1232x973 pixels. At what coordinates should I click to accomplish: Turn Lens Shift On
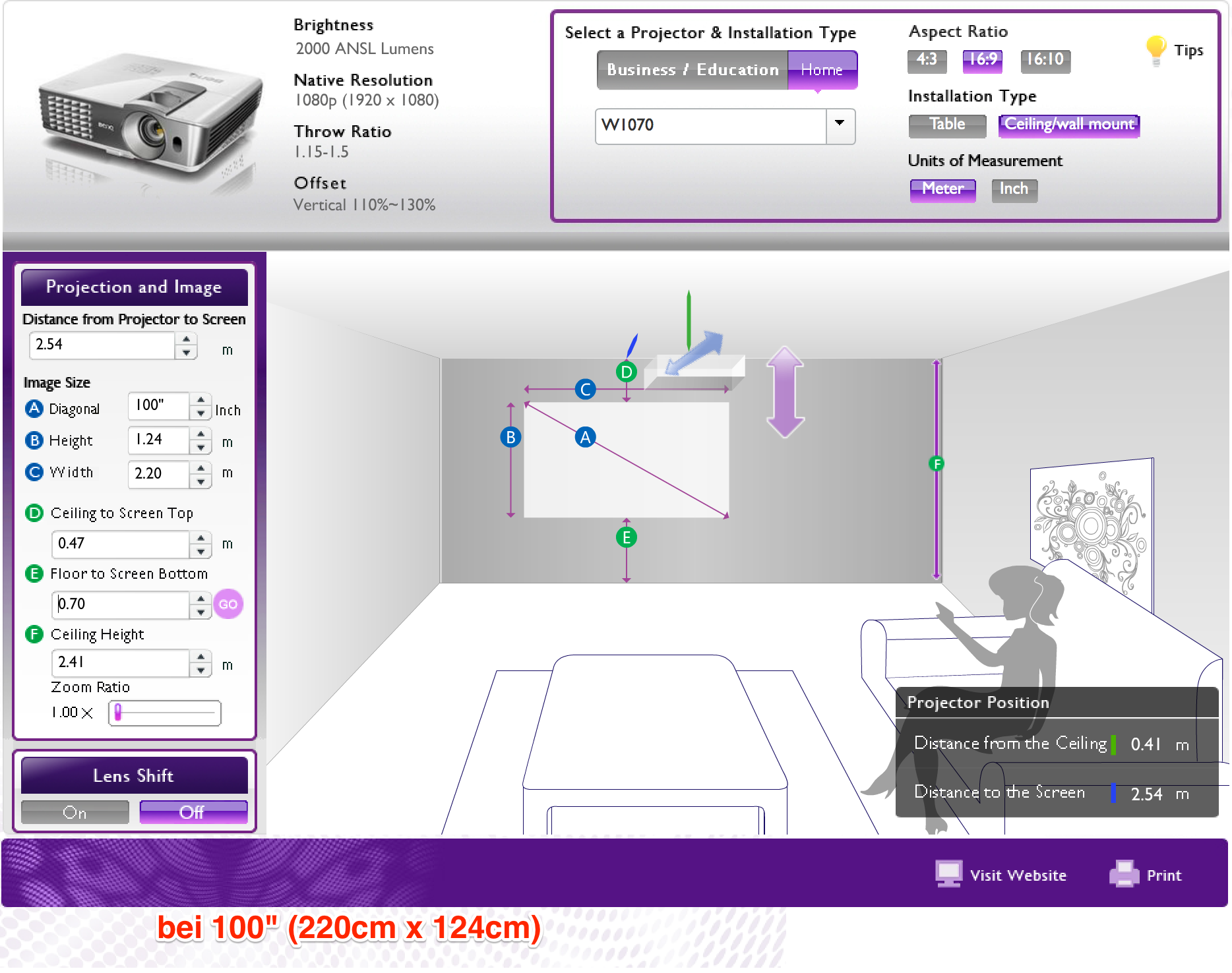[x=75, y=812]
